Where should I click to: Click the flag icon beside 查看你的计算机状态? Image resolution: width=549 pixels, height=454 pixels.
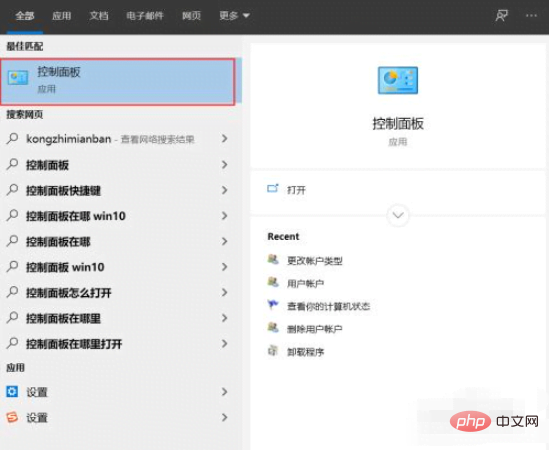point(273,305)
